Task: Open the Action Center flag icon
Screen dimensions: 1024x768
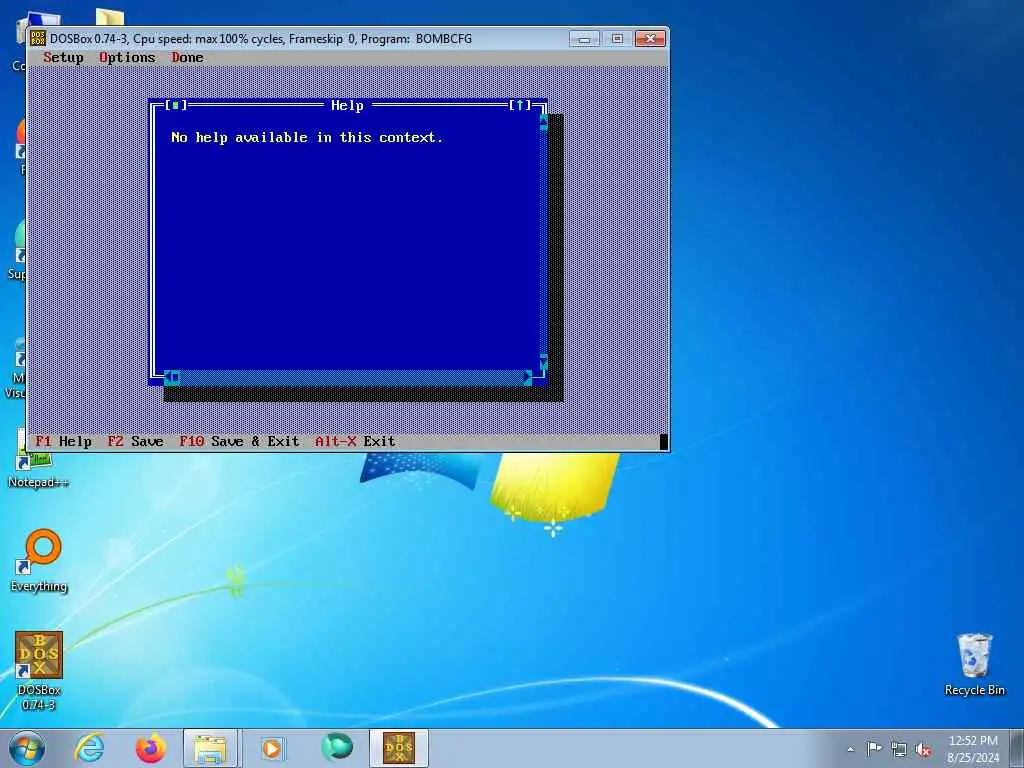Action: pos(874,749)
